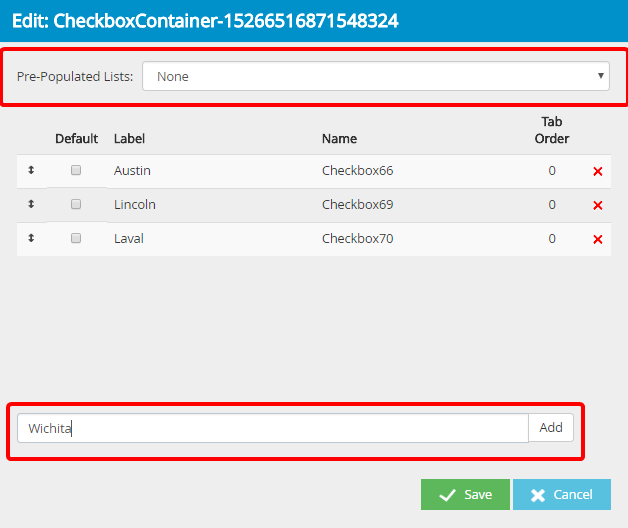Click the Checkbox69 name cell
The image size is (628, 528).
pos(358,205)
